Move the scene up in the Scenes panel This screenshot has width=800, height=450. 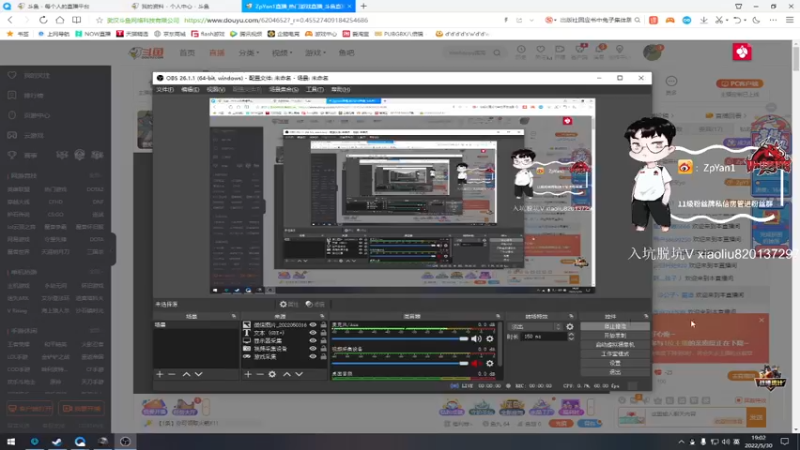pos(186,374)
